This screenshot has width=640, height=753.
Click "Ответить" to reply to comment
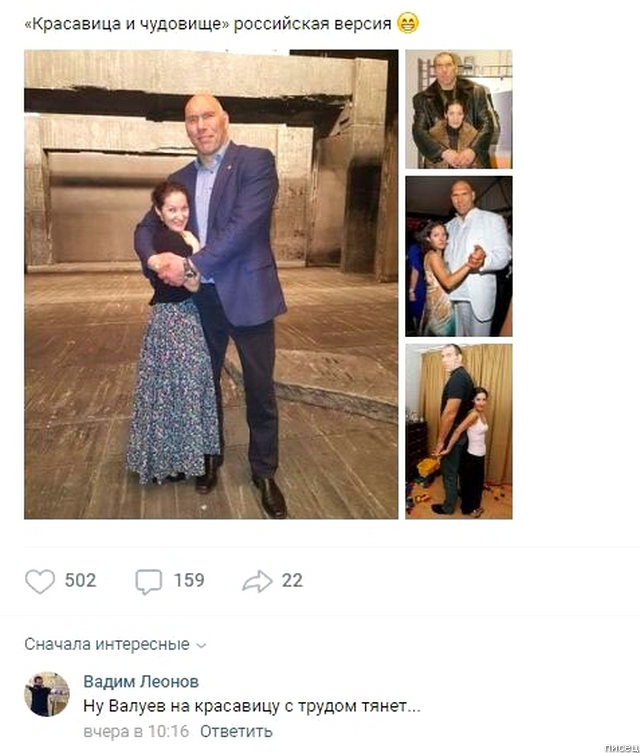[236, 731]
